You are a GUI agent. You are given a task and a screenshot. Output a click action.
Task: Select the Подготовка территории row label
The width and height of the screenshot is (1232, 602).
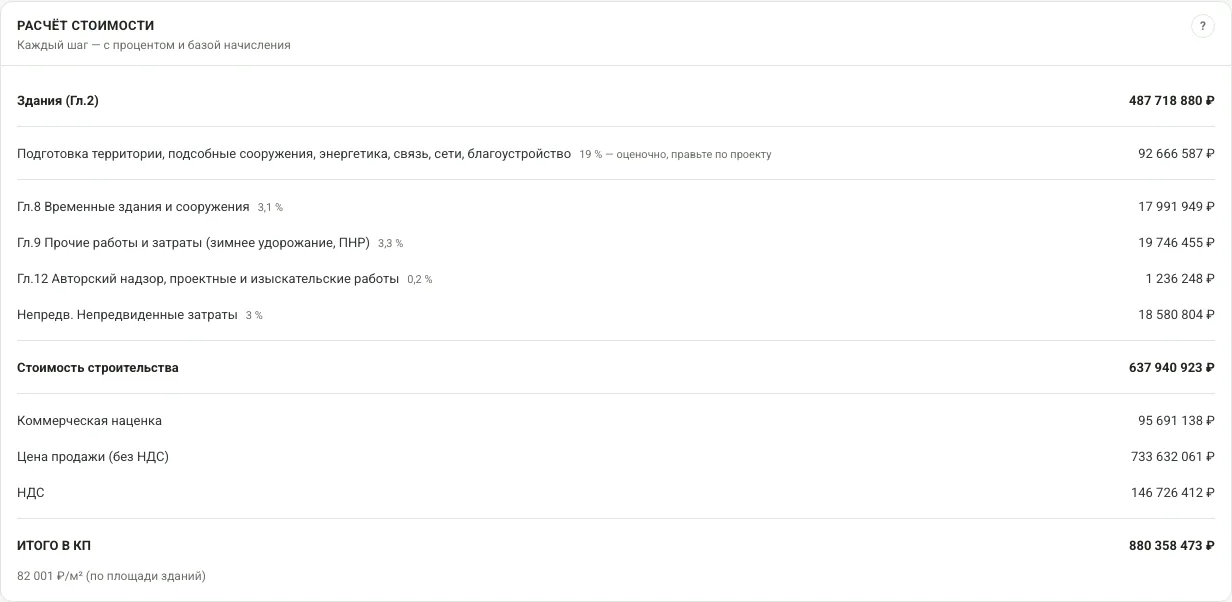tap(294, 154)
